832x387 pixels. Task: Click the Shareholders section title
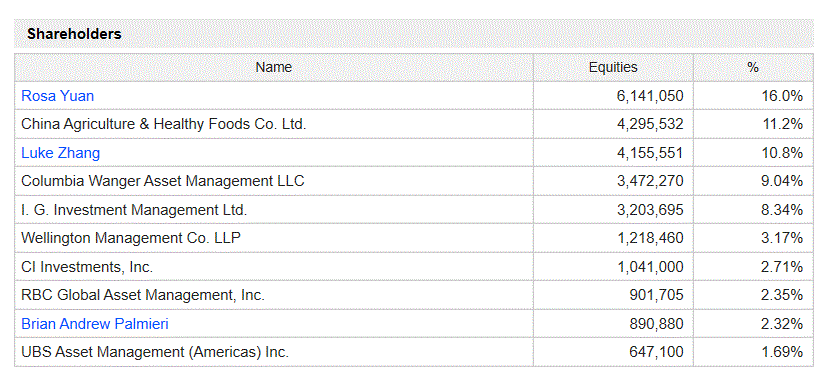click(x=74, y=34)
